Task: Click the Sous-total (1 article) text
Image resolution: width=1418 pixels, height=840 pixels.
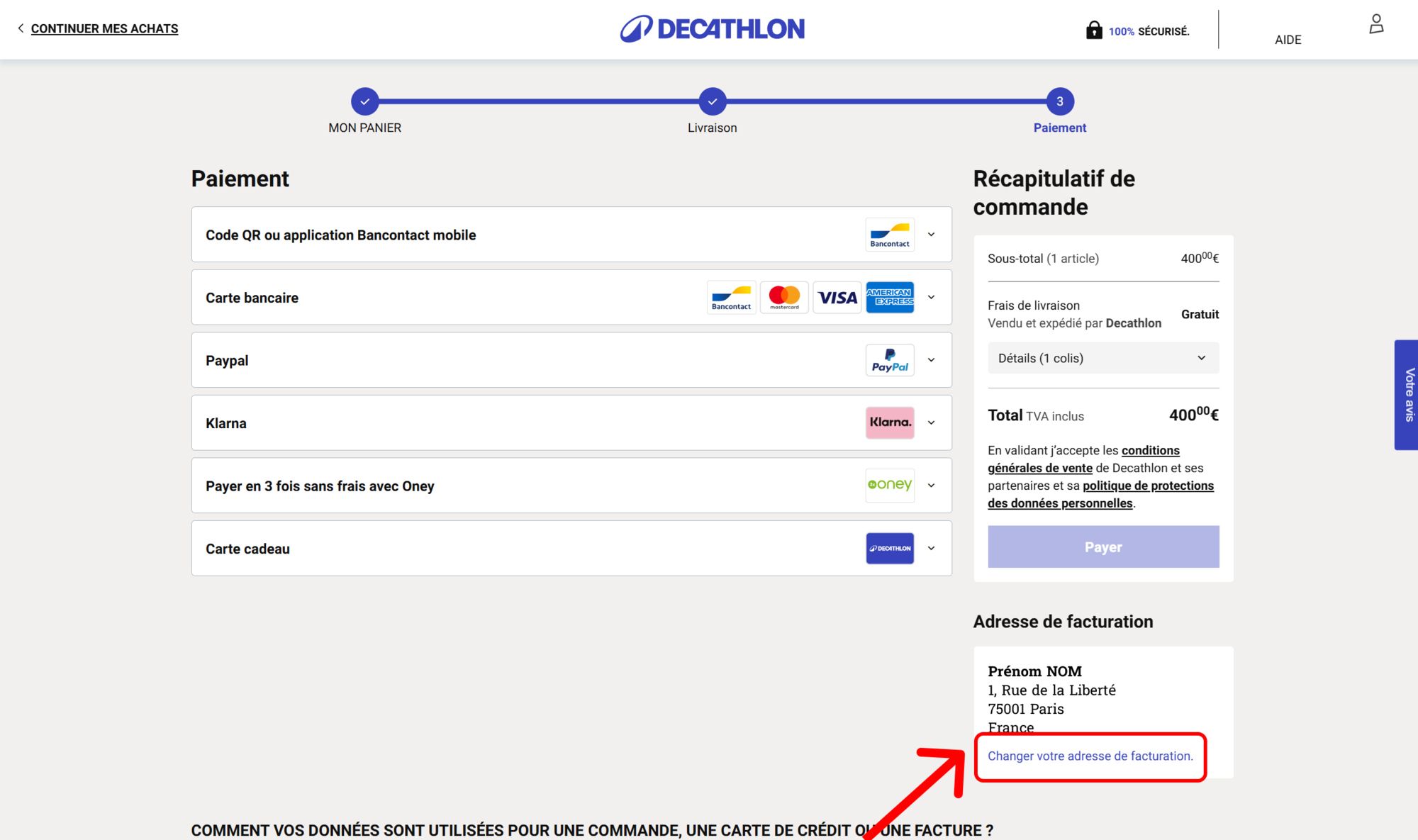Action: (x=1043, y=259)
